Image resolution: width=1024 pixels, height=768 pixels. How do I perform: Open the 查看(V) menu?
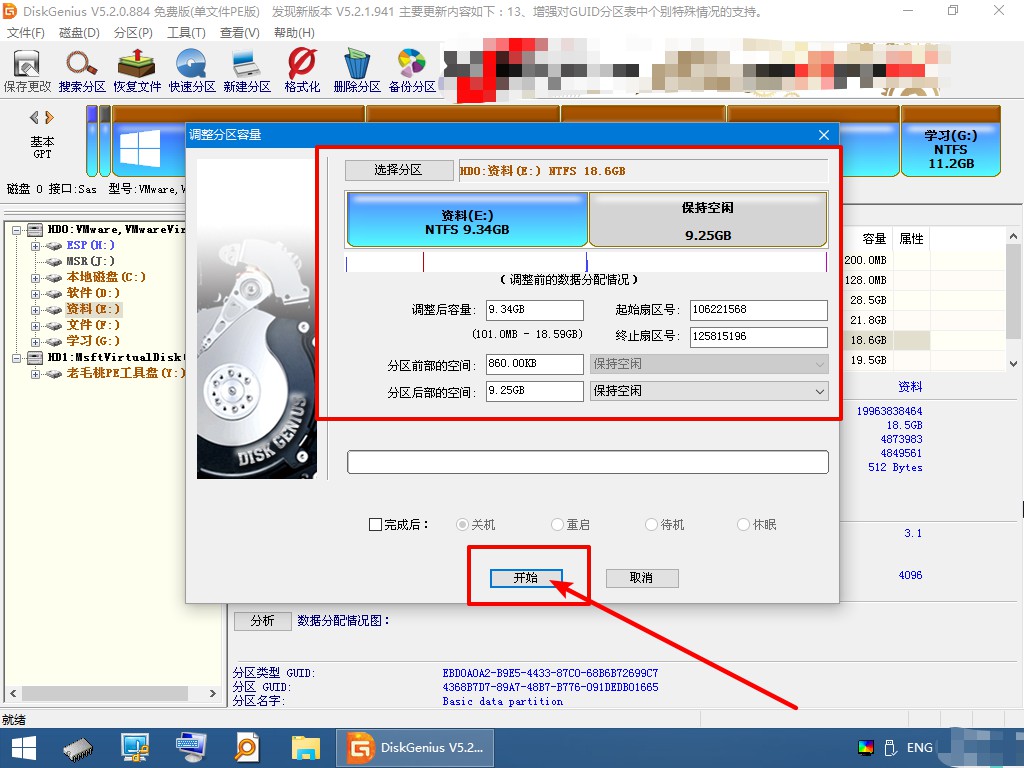[240, 33]
